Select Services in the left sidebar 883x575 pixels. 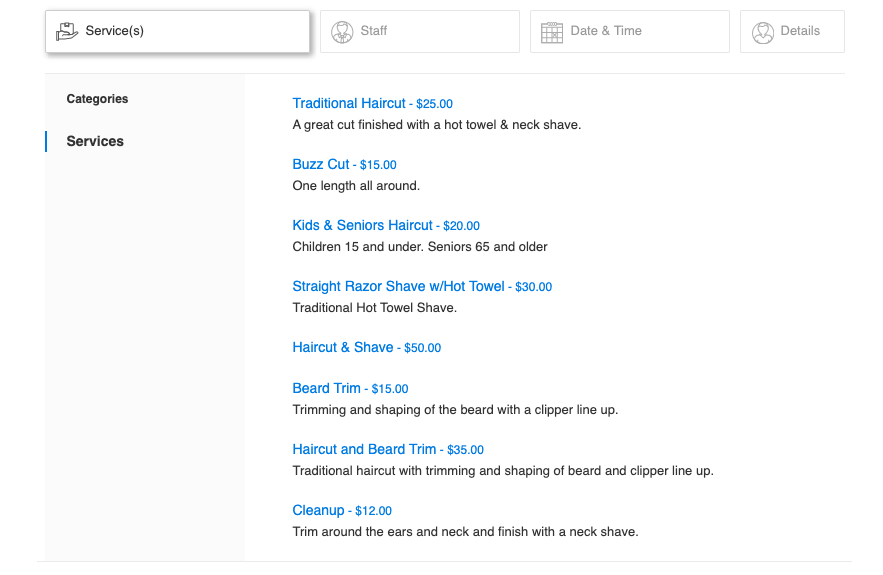tap(95, 141)
